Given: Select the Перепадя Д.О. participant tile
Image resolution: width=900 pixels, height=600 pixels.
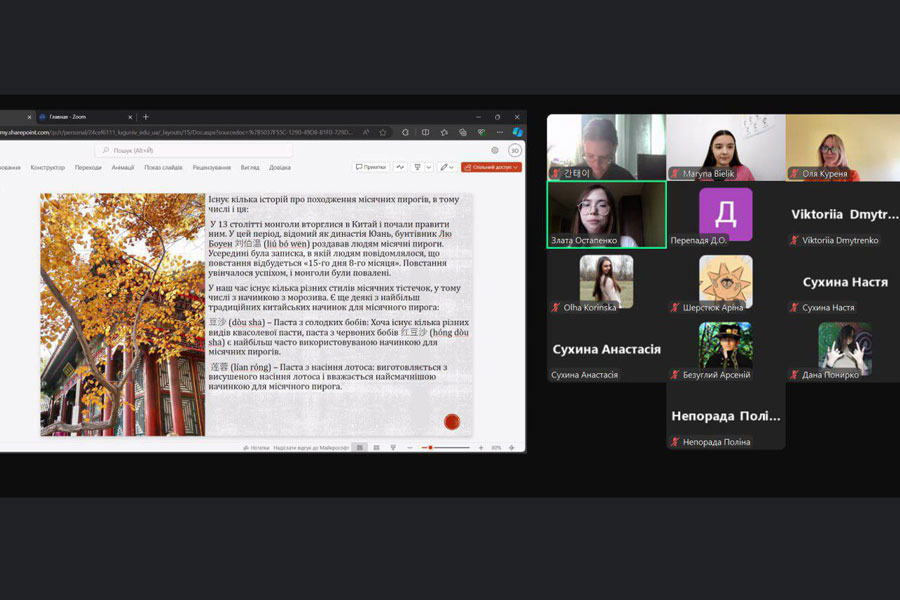Looking at the screenshot, I should (726, 215).
